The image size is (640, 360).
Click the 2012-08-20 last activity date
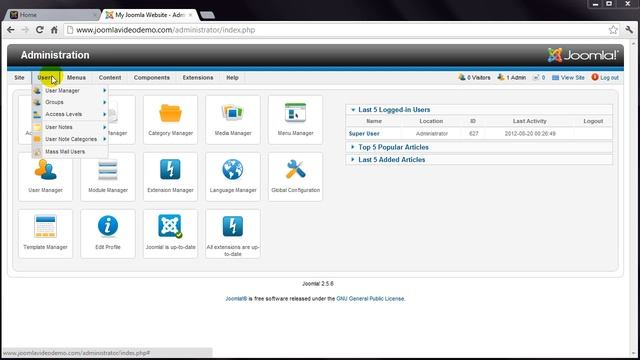click(x=530, y=133)
